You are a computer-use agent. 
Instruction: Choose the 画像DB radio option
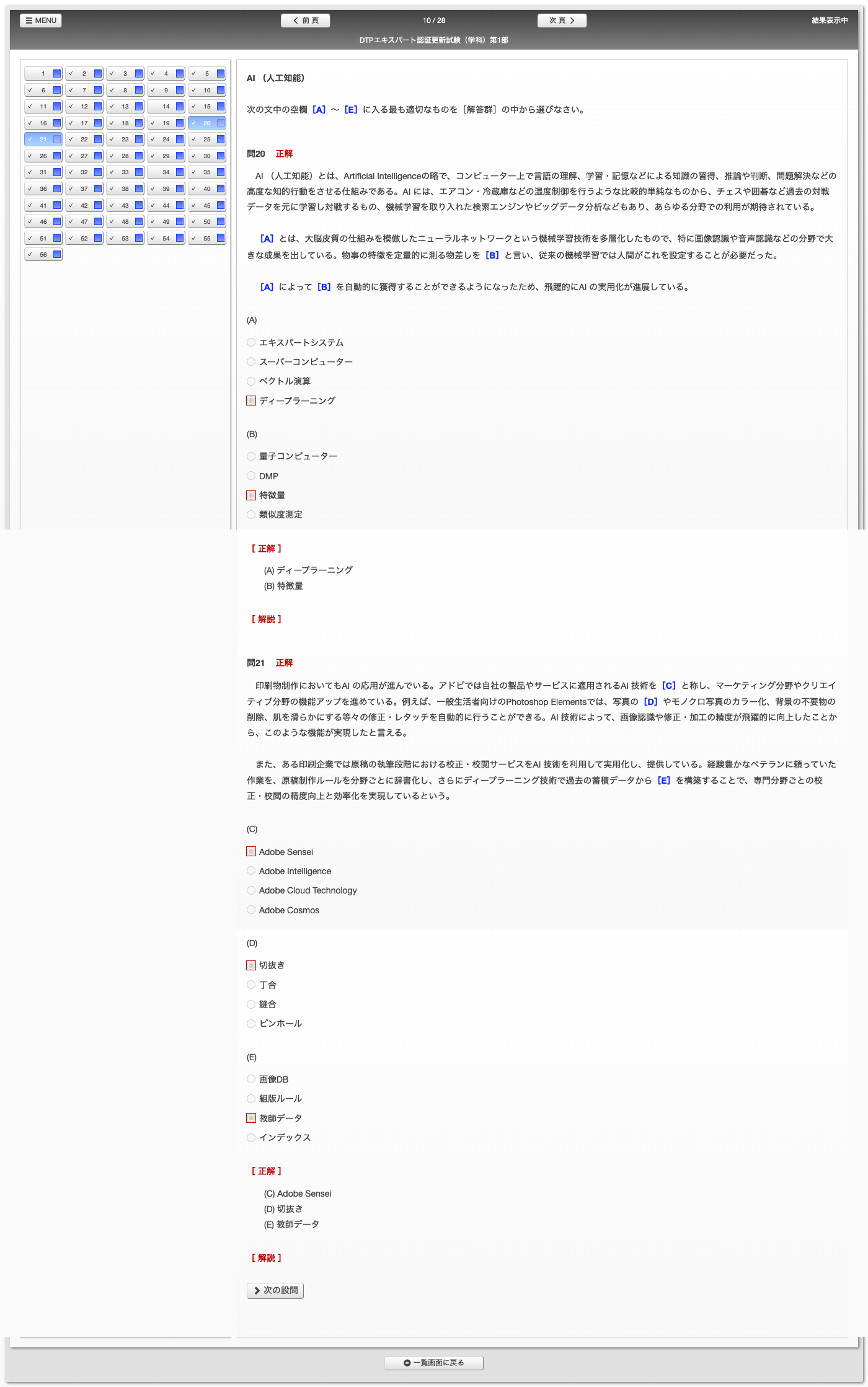point(251,1079)
